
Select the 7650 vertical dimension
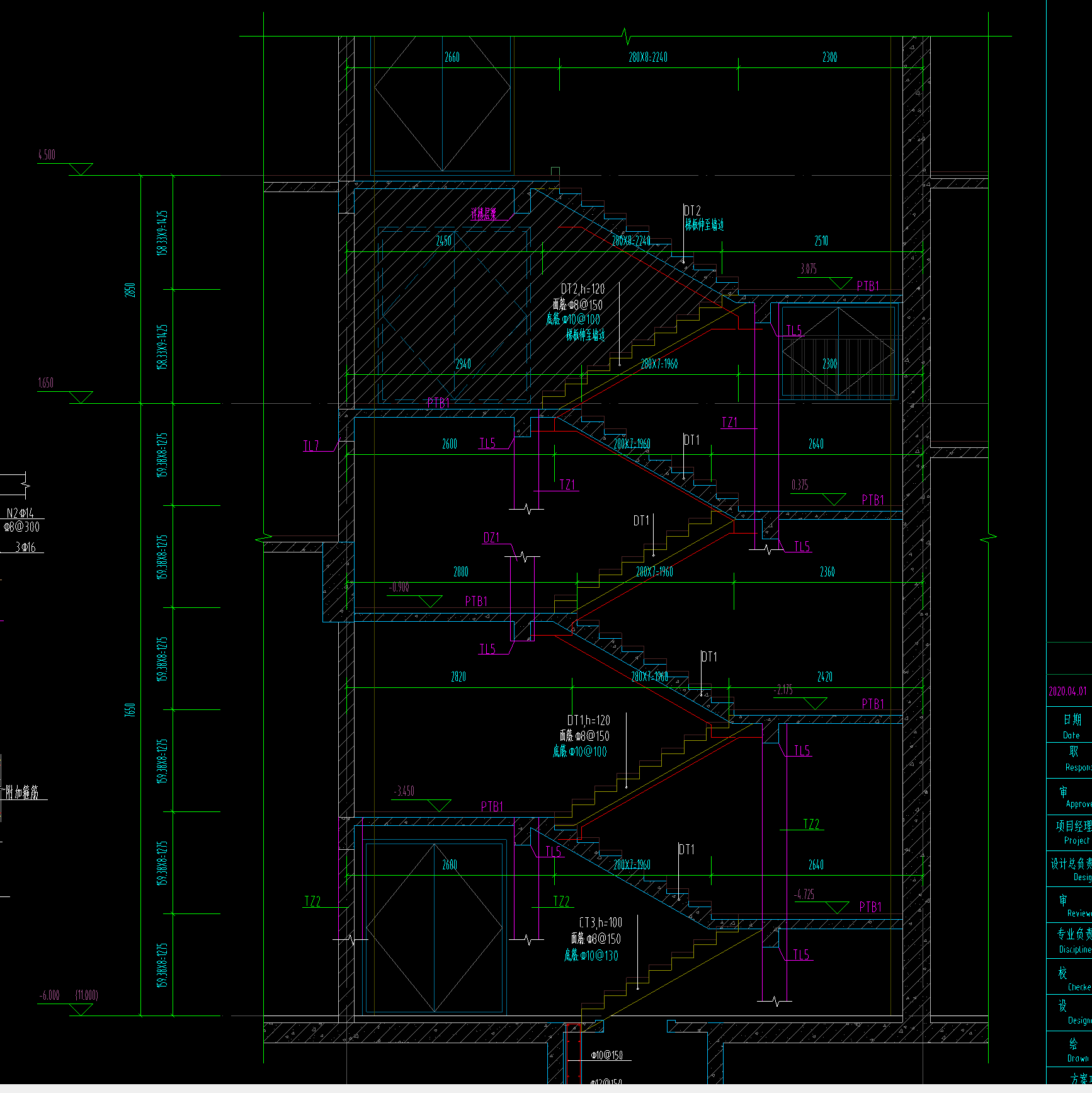(130, 710)
